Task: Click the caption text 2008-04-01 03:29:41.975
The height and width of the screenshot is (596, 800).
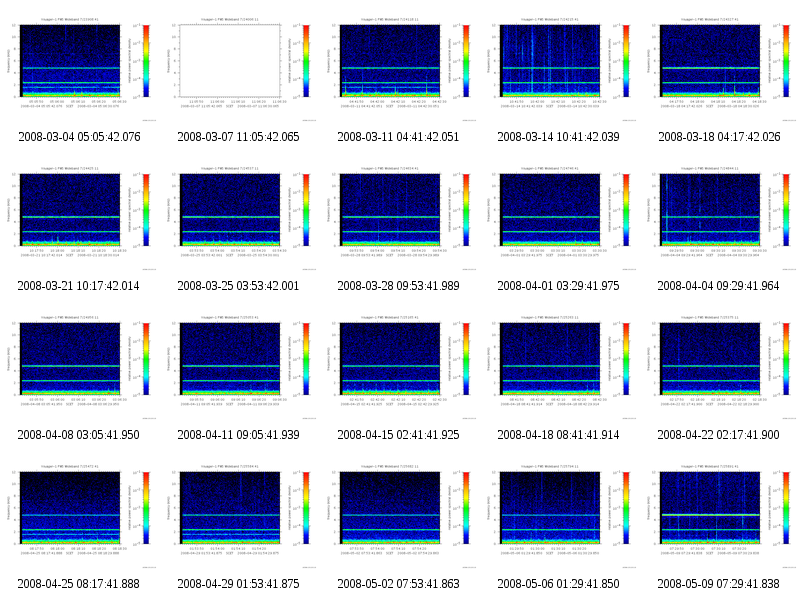Action: 559,286
